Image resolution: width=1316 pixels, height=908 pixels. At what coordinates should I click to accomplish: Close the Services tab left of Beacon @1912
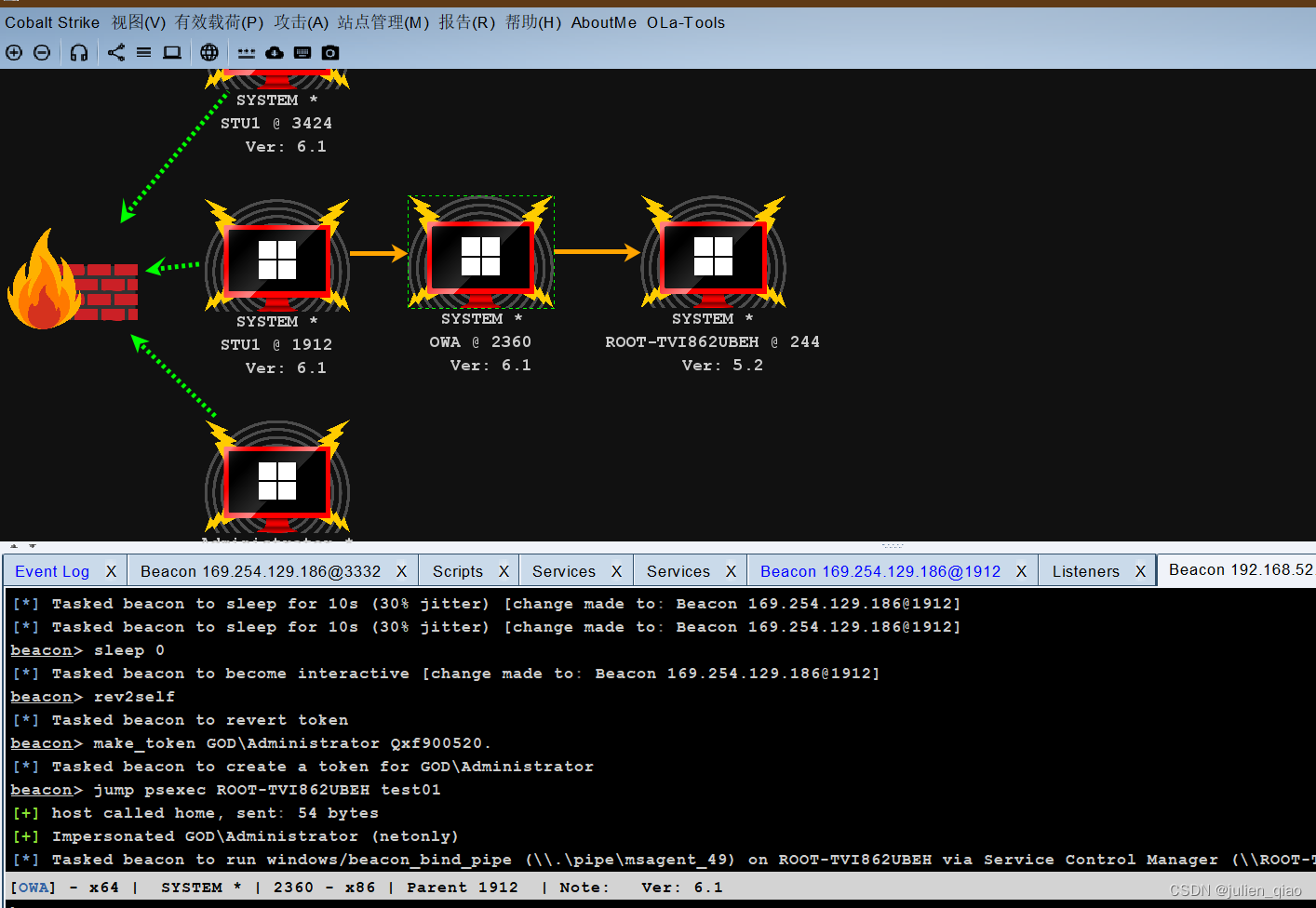pyautogui.click(x=731, y=571)
